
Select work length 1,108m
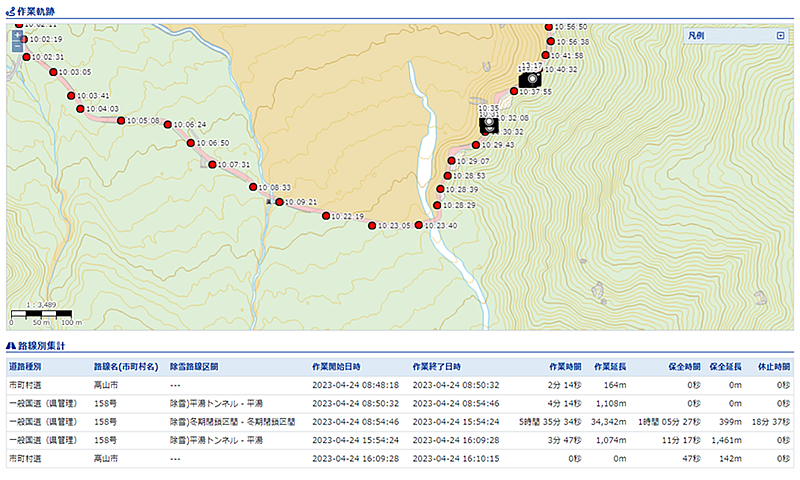[x=611, y=403]
